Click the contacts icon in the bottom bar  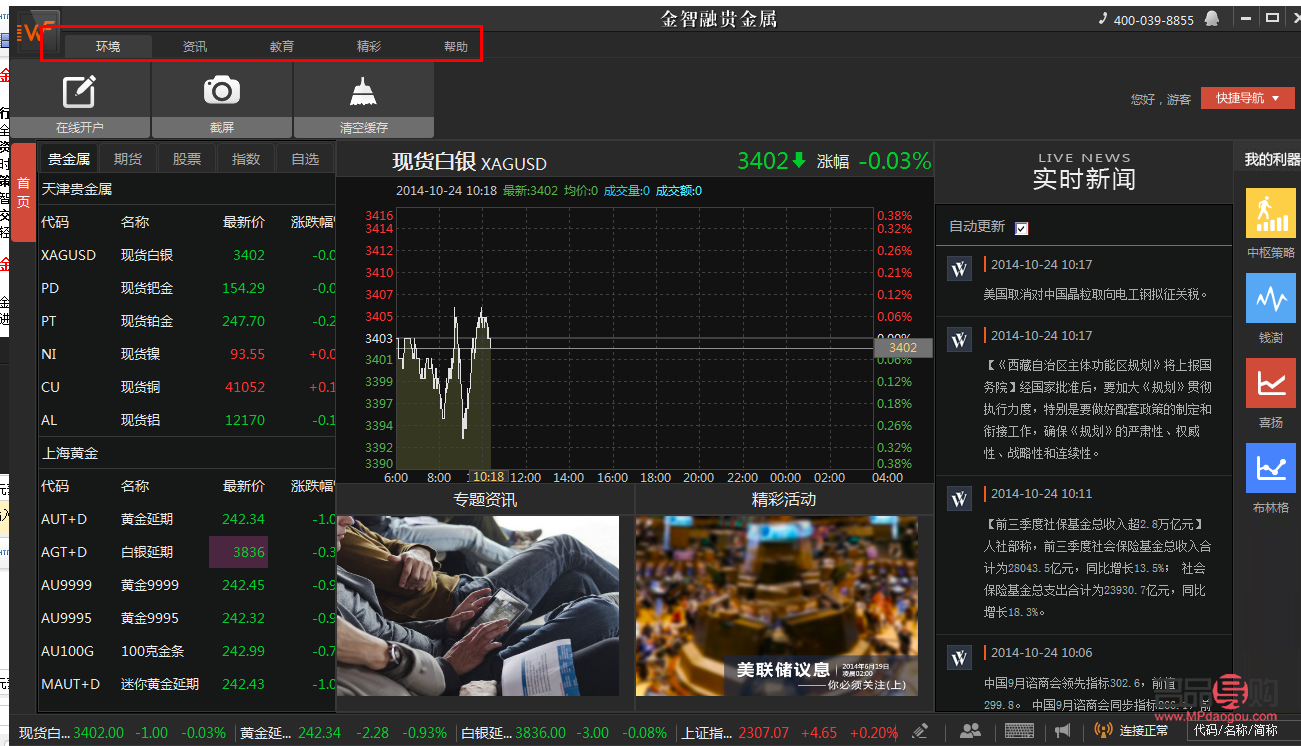pos(971,732)
